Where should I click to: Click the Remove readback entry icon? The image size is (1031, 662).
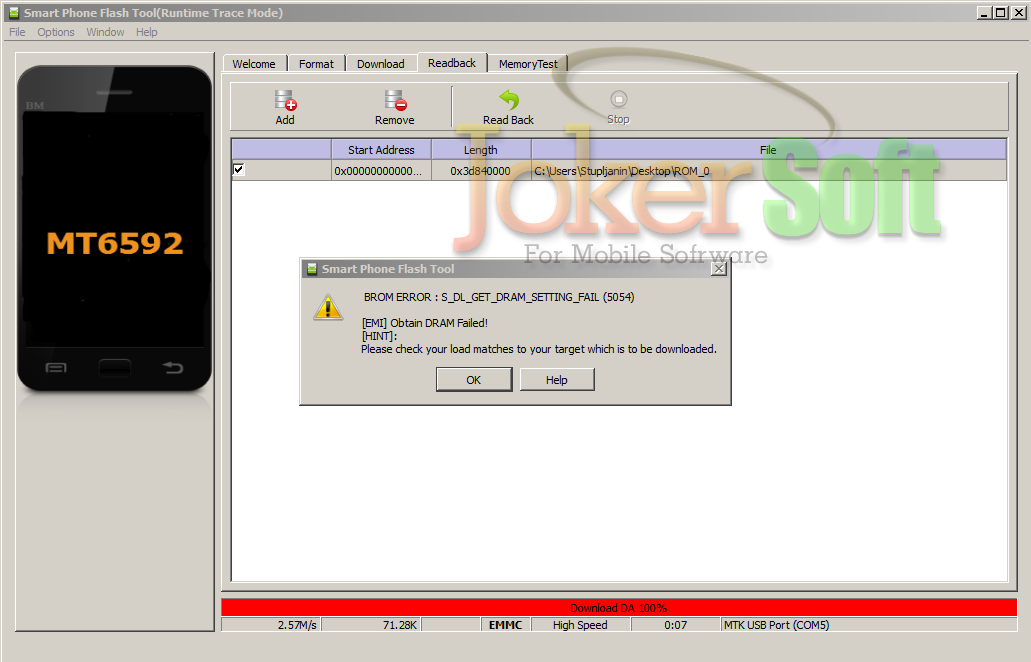395,101
